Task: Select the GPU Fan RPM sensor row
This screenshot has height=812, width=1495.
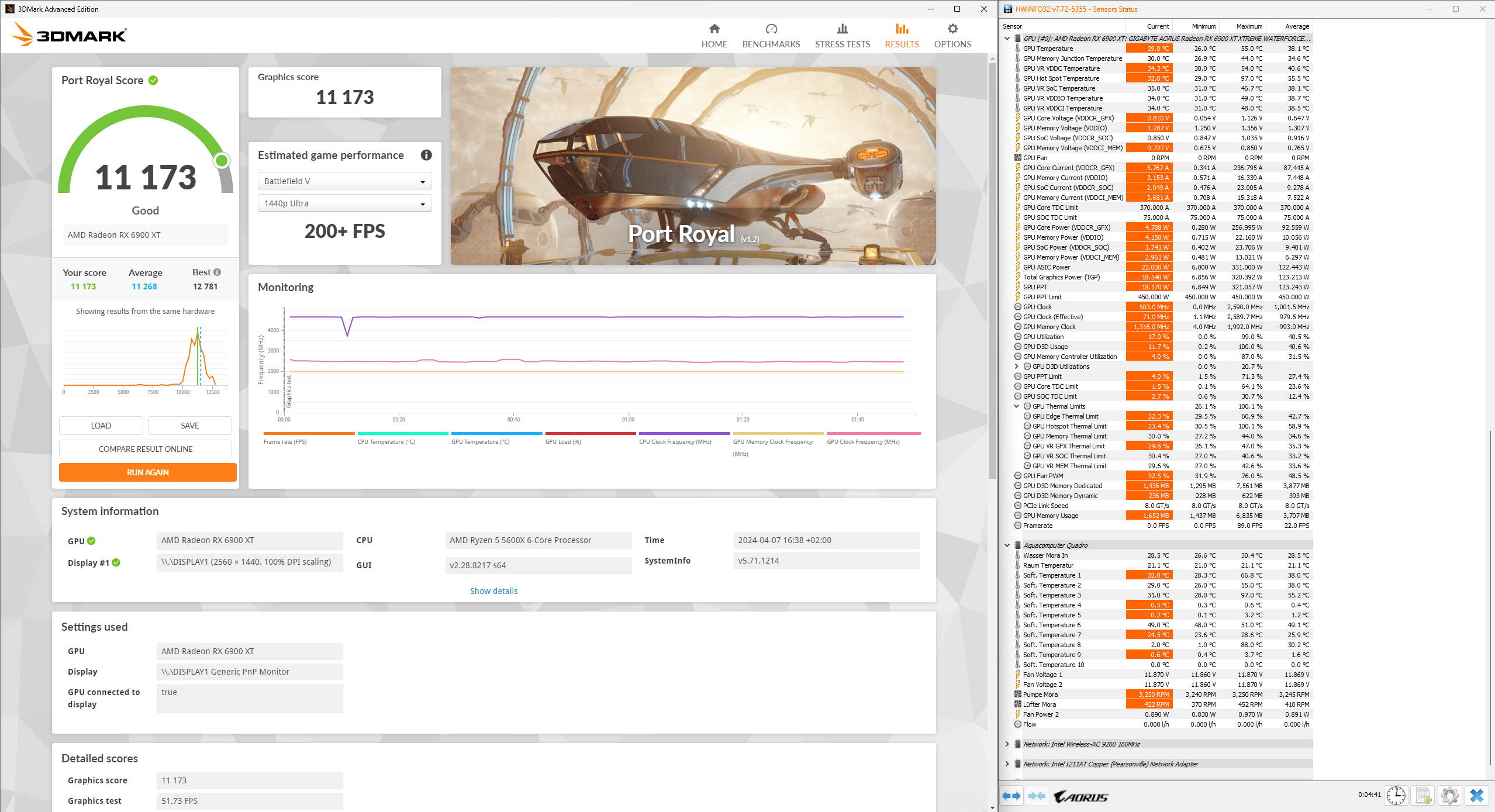Action: [x=1162, y=158]
